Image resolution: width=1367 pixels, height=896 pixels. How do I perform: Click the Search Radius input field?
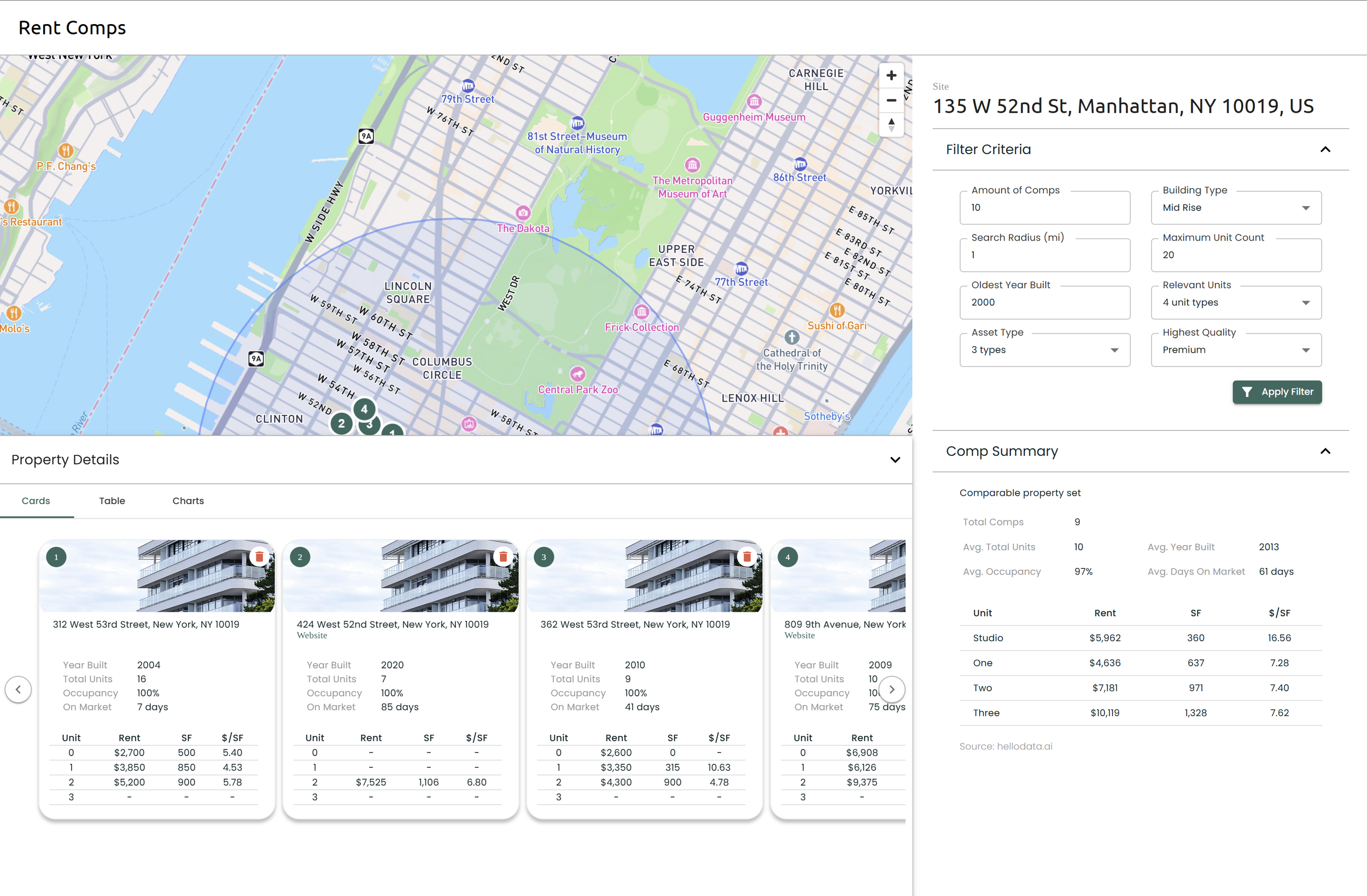pos(1044,255)
